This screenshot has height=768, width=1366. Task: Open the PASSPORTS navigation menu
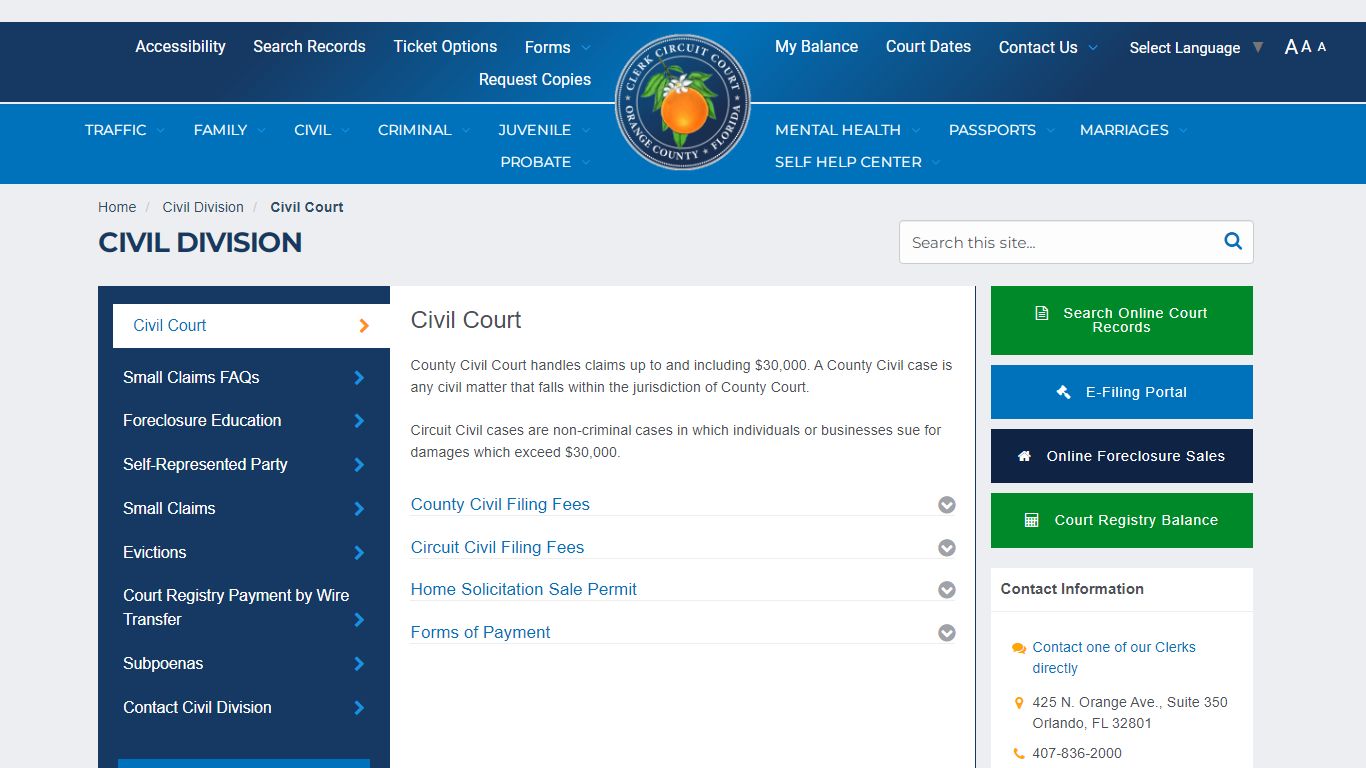click(x=1000, y=130)
